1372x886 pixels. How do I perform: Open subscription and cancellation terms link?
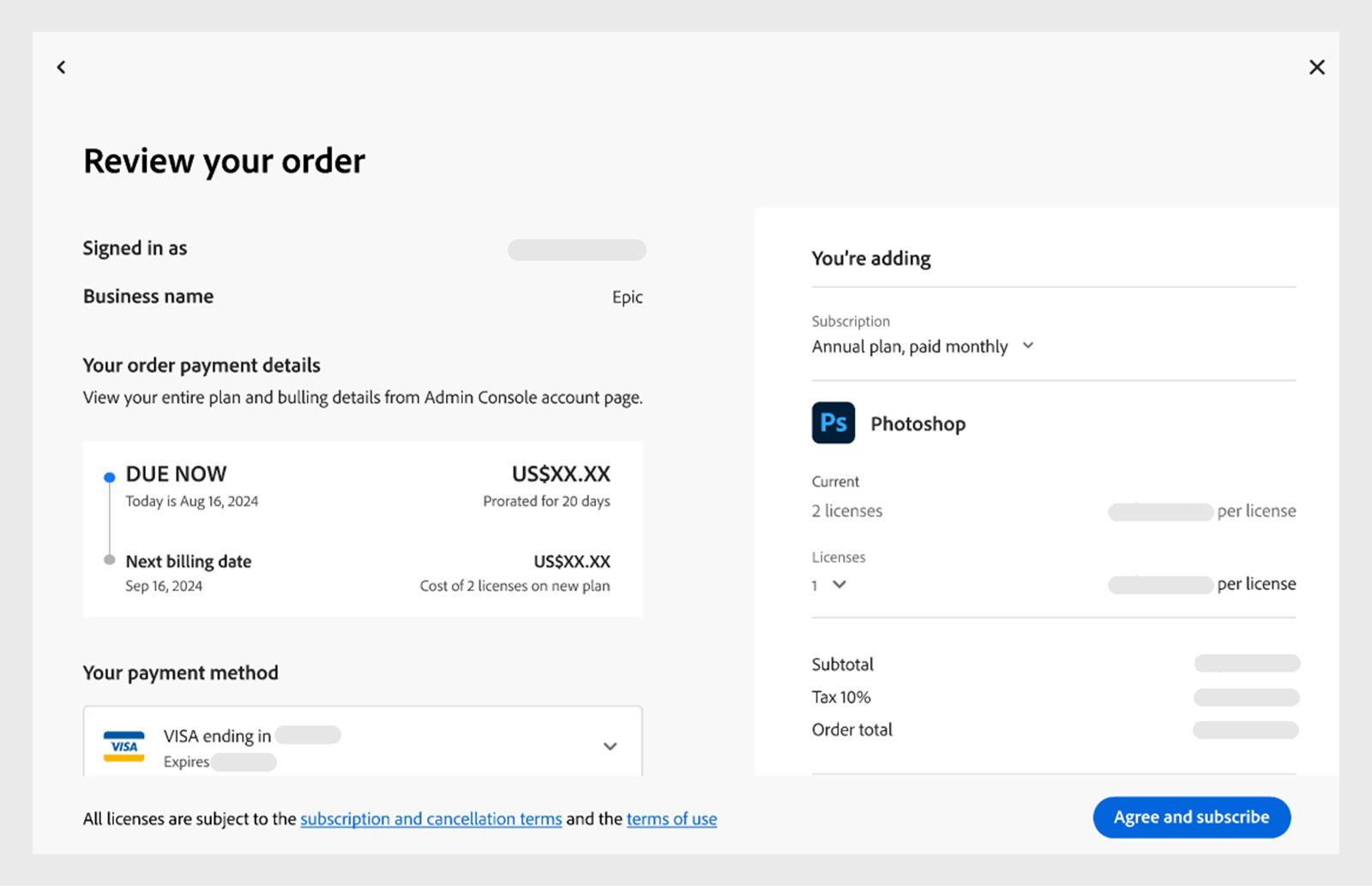[x=430, y=819]
